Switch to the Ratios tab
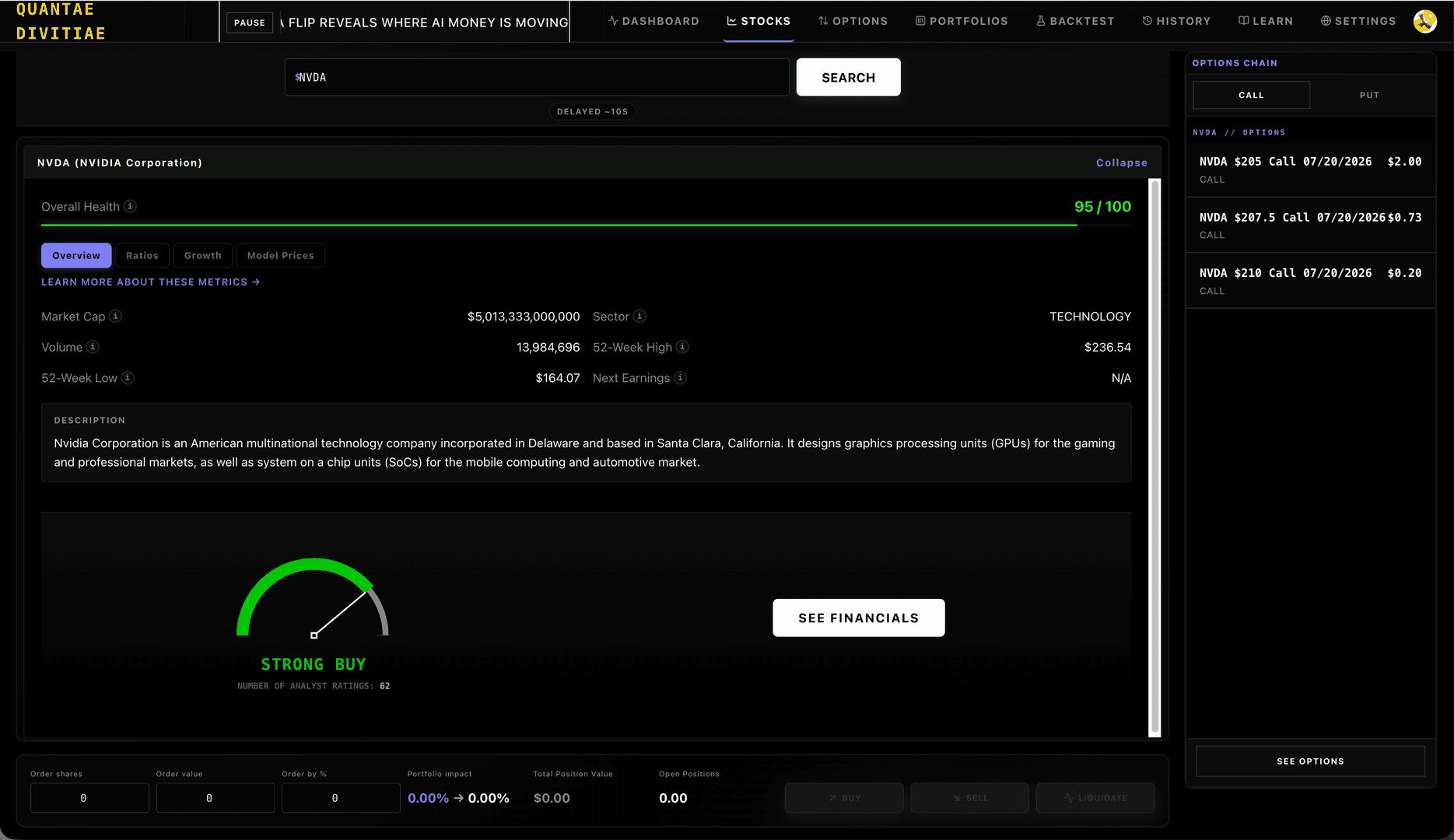The image size is (1454, 840). tap(142, 255)
